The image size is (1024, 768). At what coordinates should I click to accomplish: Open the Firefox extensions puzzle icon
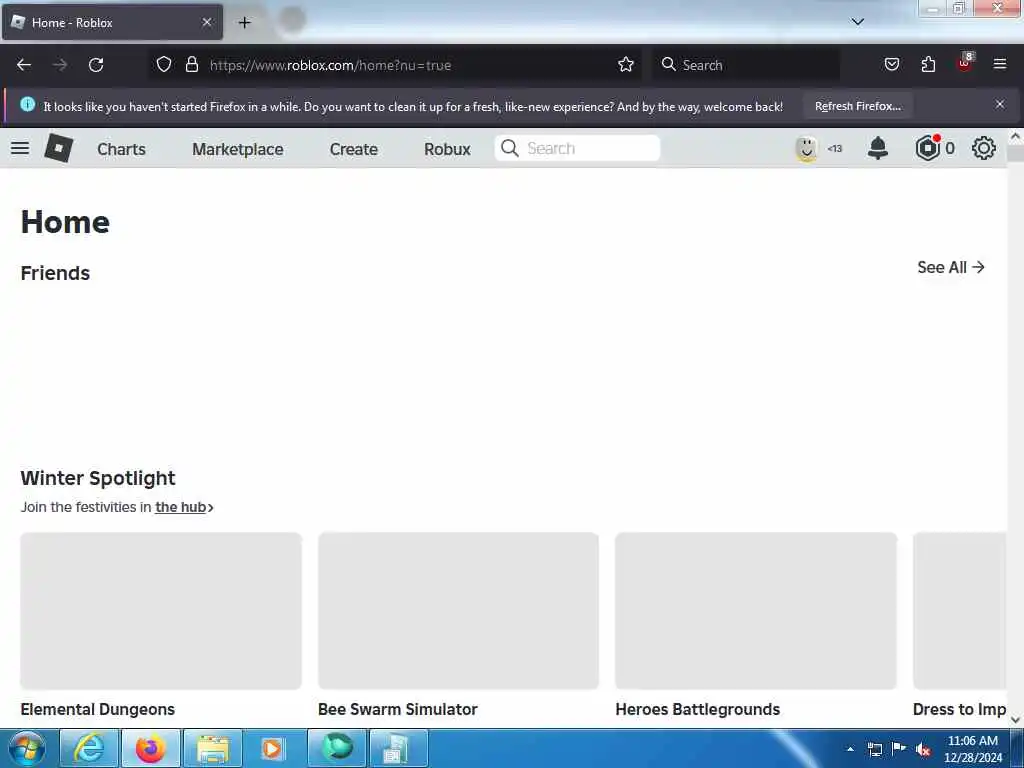click(928, 64)
